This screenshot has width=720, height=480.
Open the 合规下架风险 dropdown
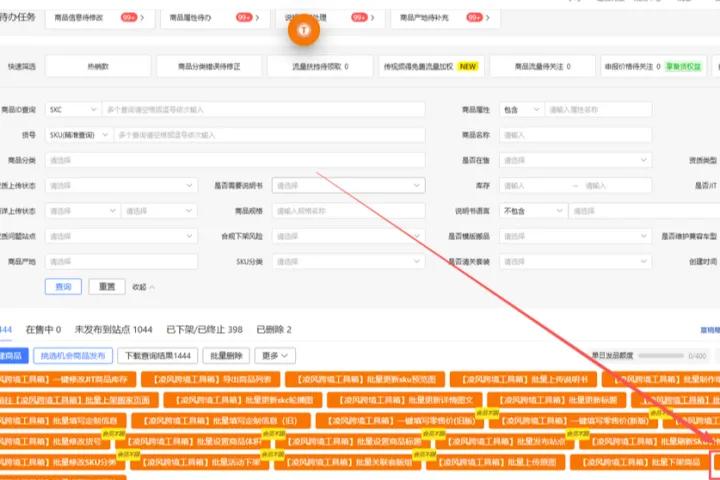[x=349, y=236]
